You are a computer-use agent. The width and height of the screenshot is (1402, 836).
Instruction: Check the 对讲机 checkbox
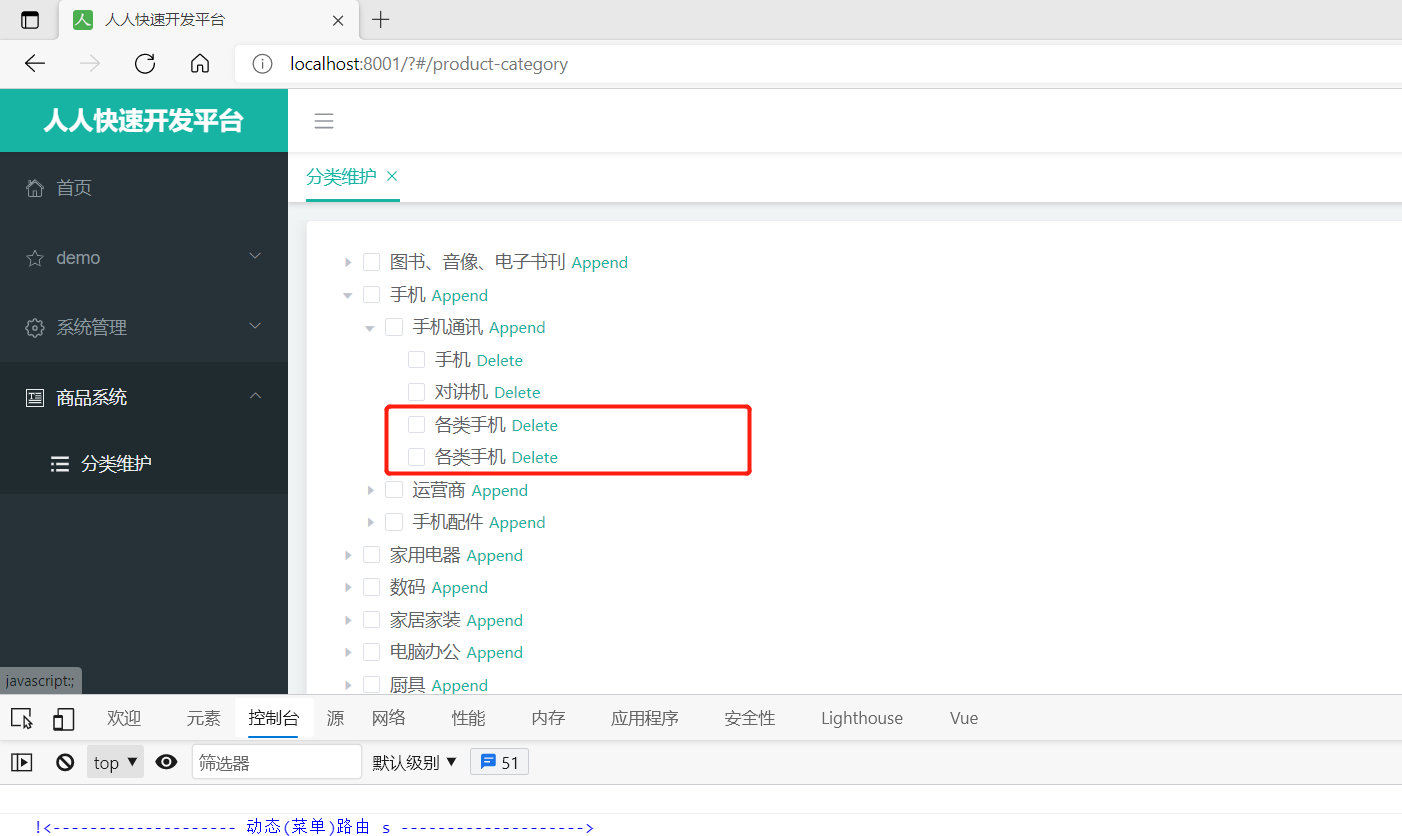tap(417, 392)
